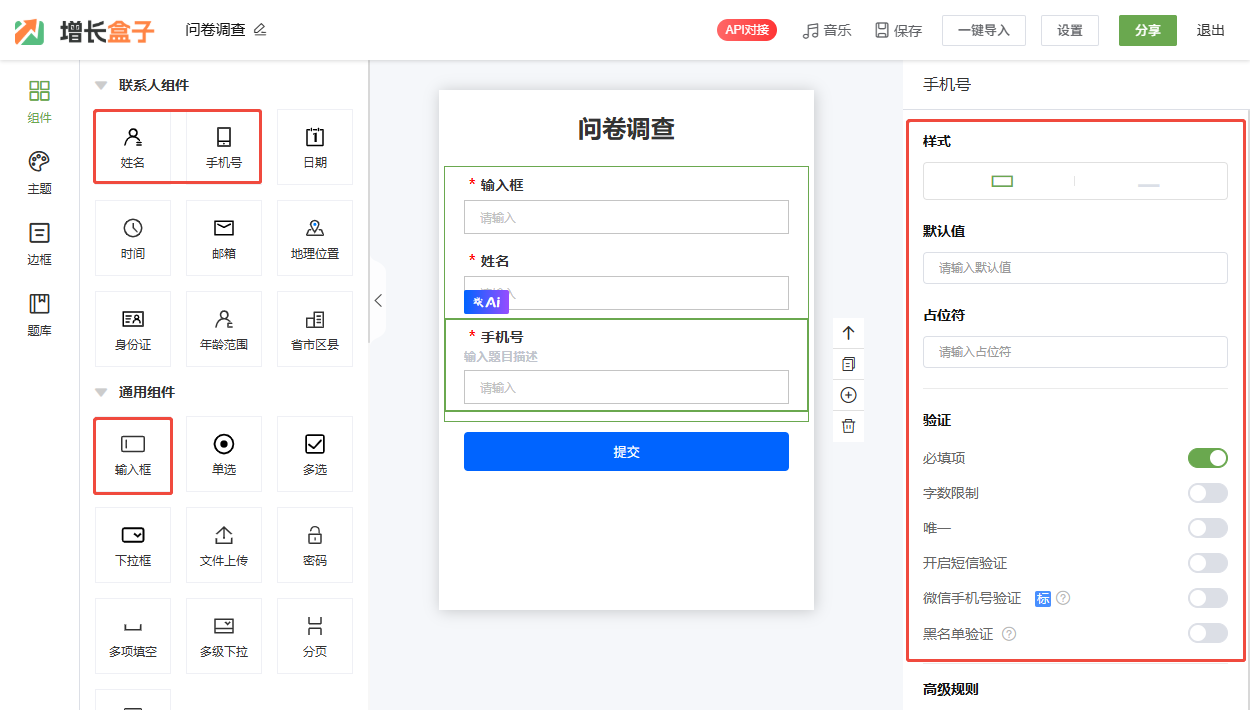This screenshot has height=710, width=1250.
Task: Click the blue Ai badge
Action: [486, 301]
